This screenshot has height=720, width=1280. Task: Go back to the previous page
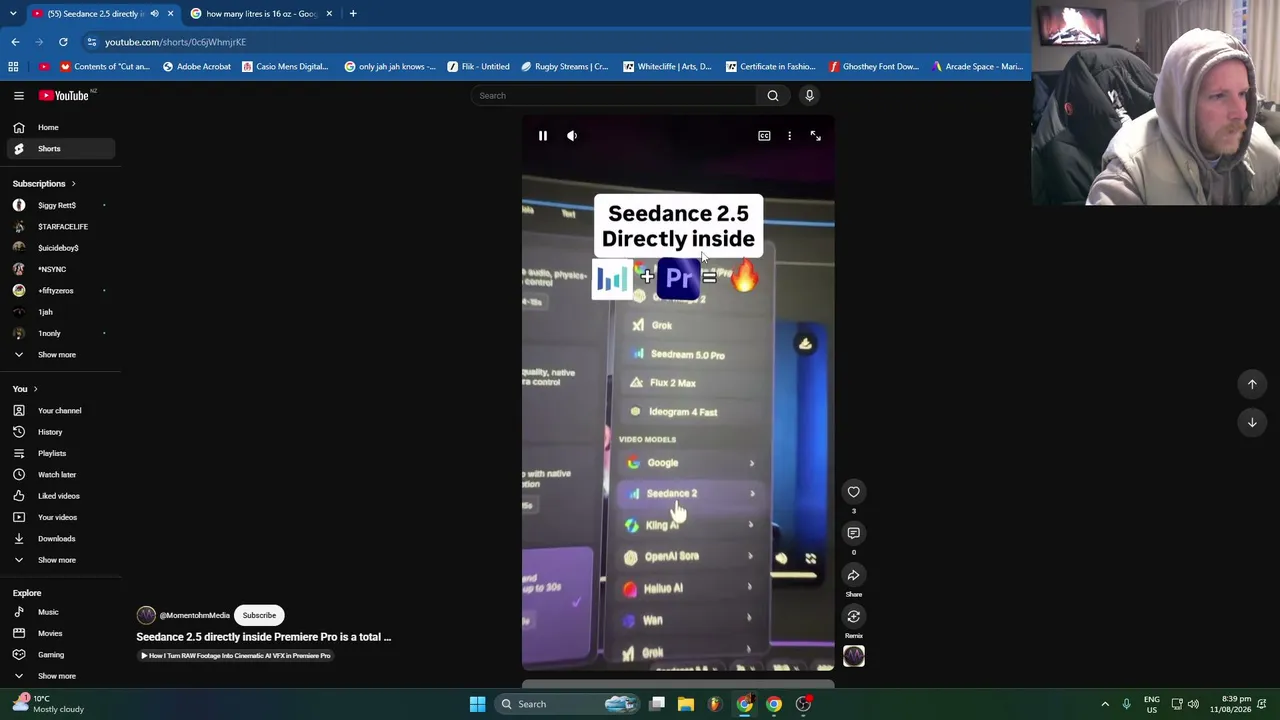click(15, 42)
